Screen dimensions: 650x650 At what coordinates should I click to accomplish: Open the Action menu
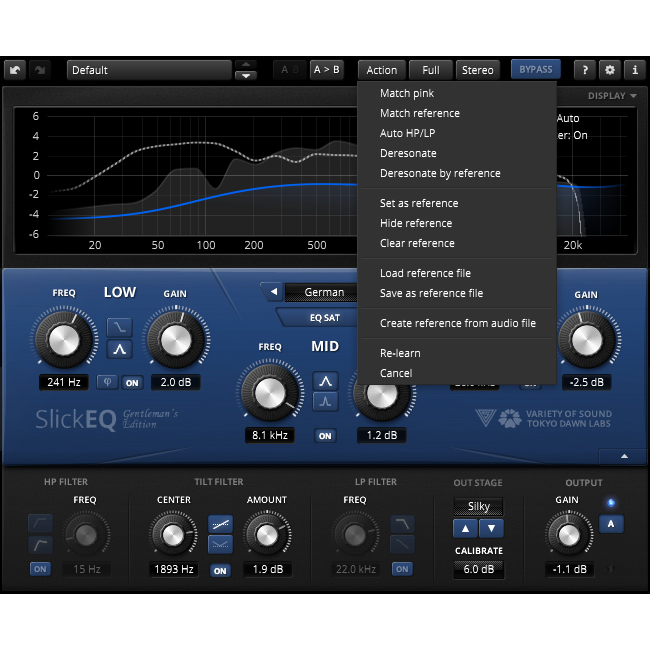pos(381,70)
